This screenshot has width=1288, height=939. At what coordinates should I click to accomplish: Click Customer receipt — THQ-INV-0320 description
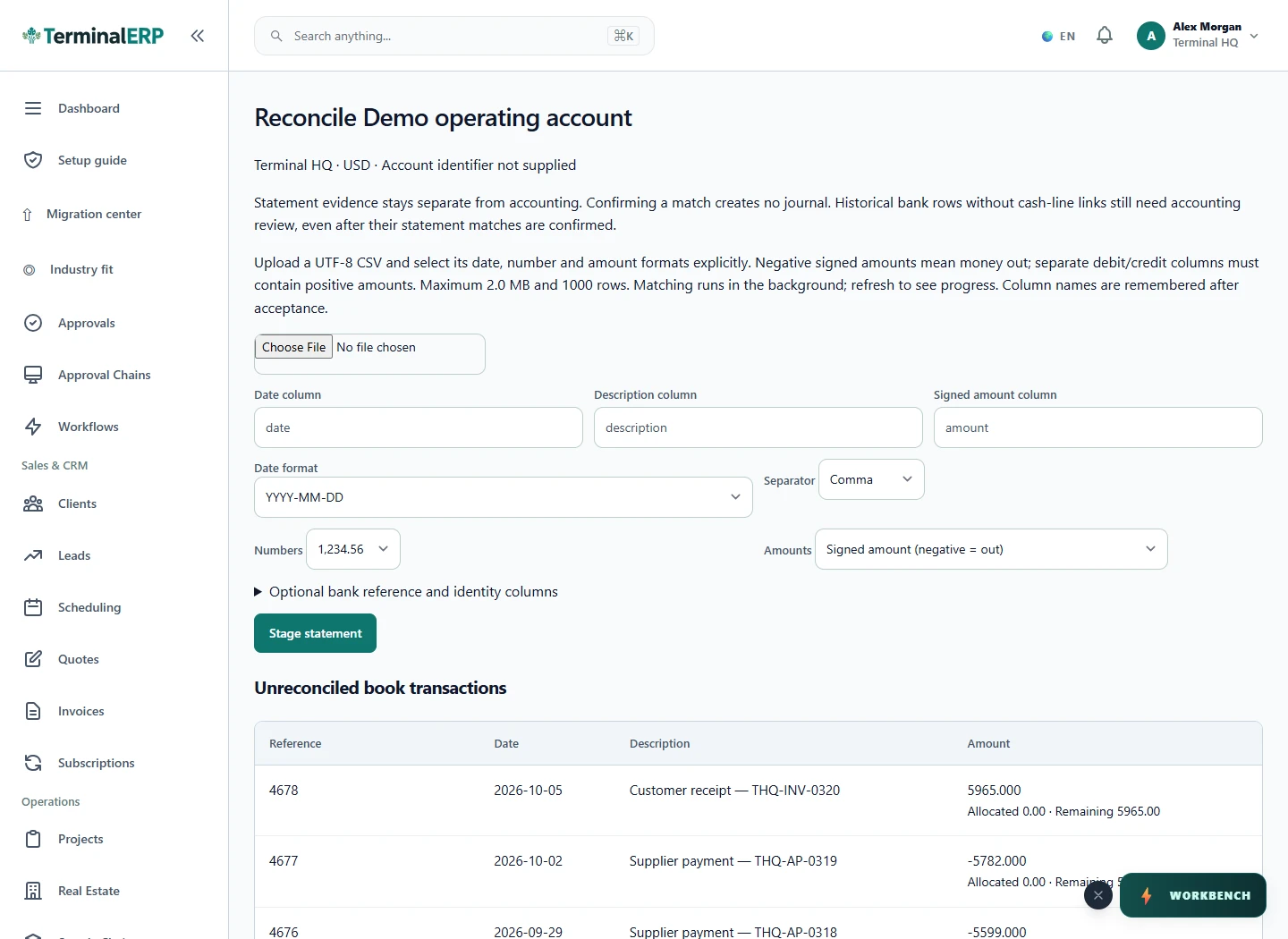pos(734,791)
